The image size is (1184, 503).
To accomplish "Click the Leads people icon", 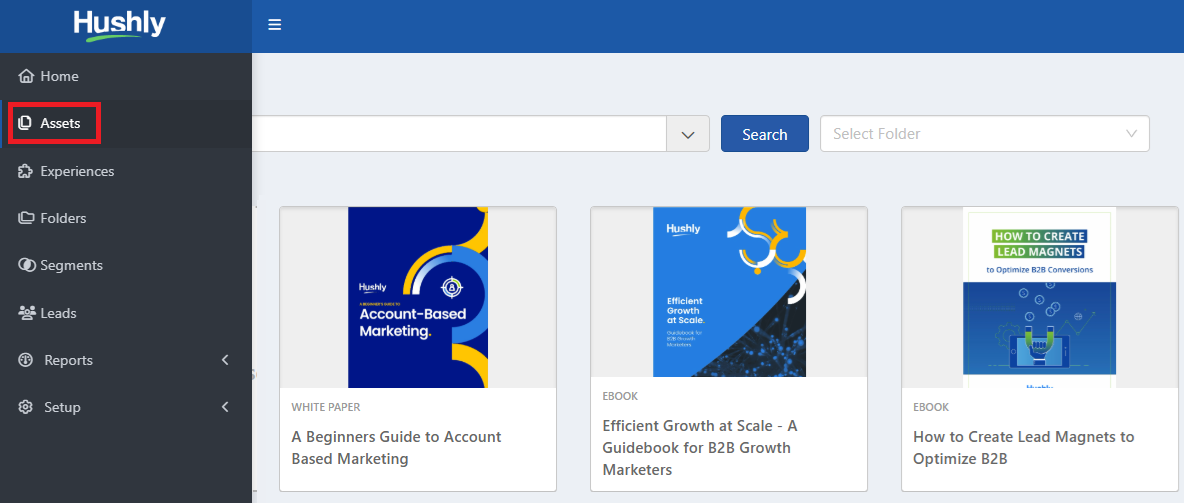I will click(27, 313).
